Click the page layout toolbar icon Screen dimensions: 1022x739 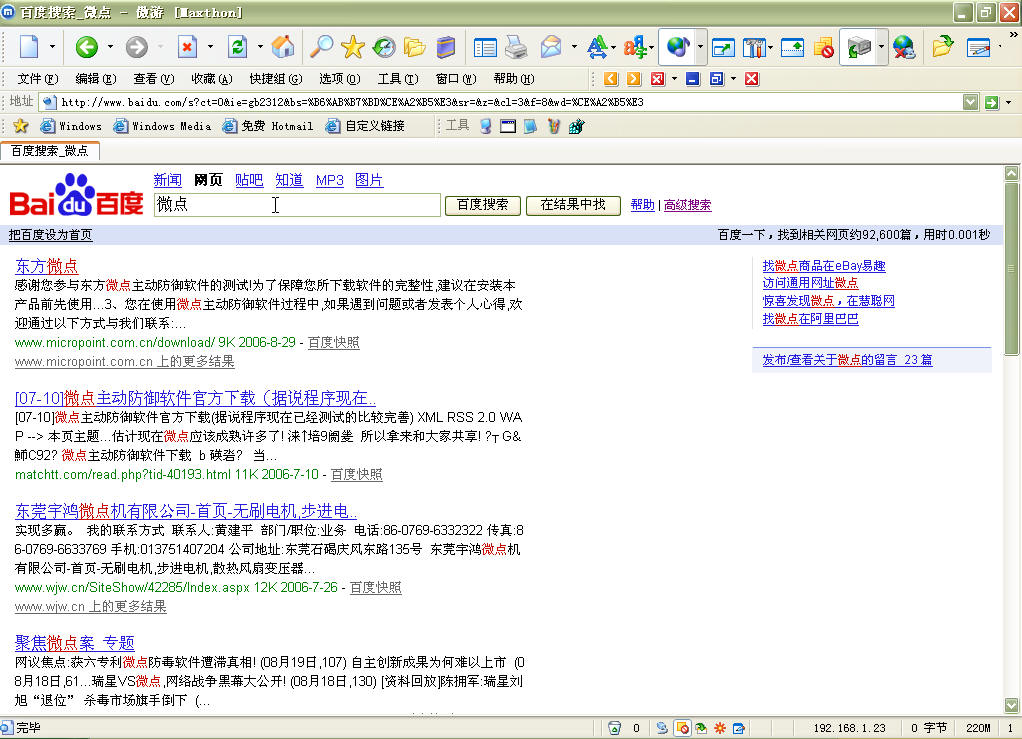pyautogui.click(x=485, y=47)
